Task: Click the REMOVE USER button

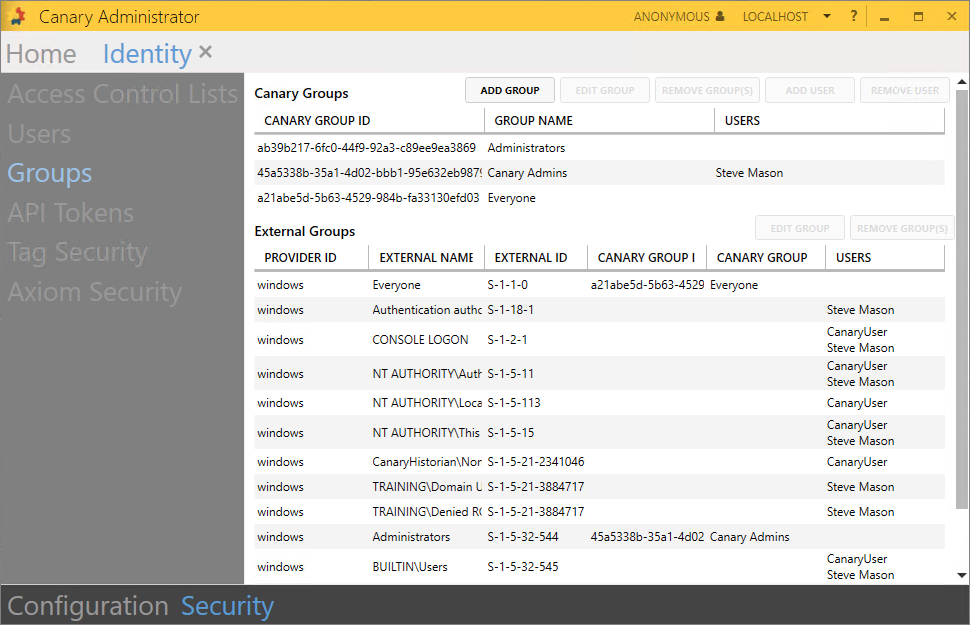Action: pyautogui.click(x=905, y=90)
